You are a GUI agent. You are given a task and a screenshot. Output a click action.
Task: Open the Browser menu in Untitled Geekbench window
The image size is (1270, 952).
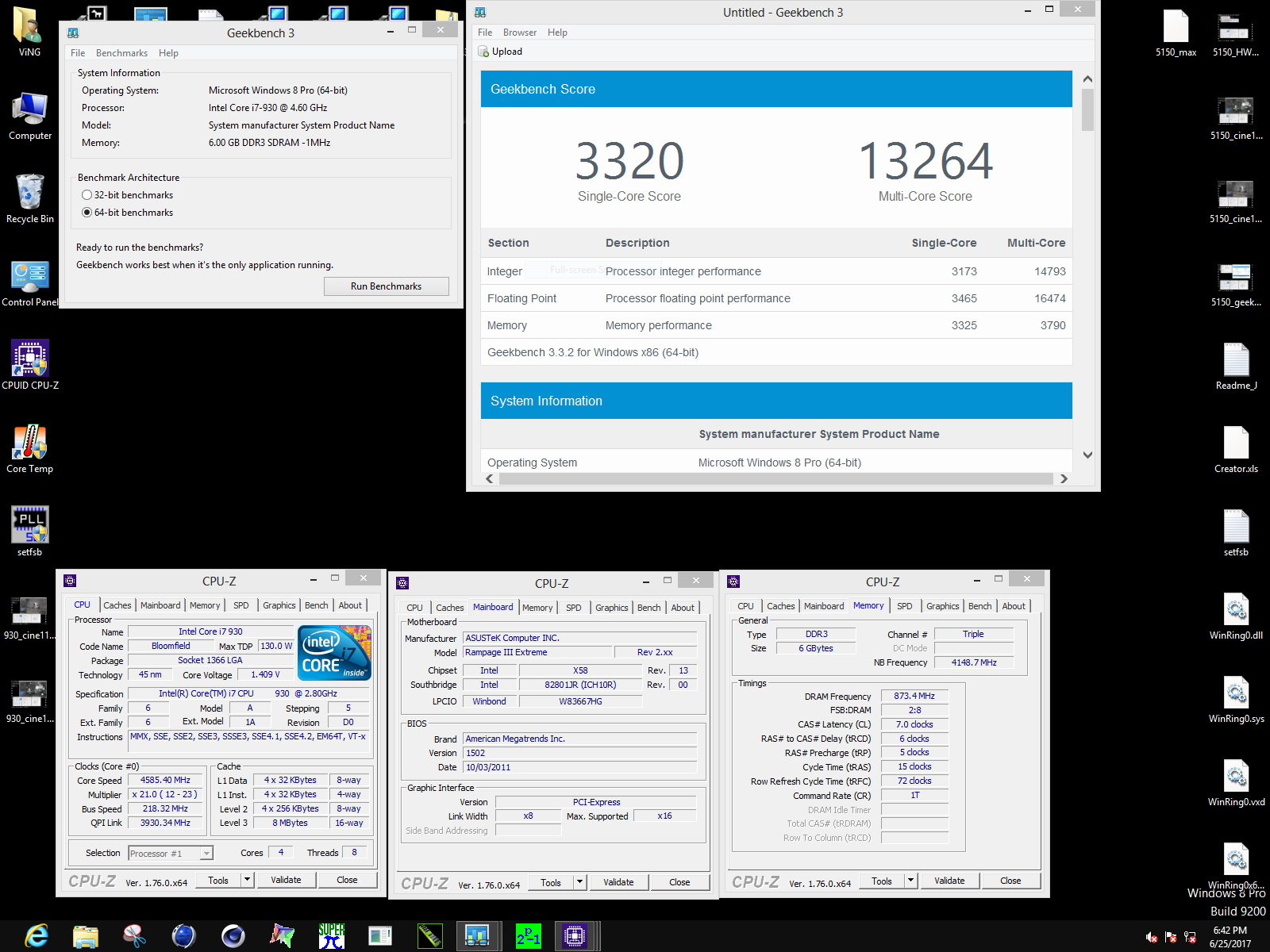pyautogui.click(x=520, y=33)
